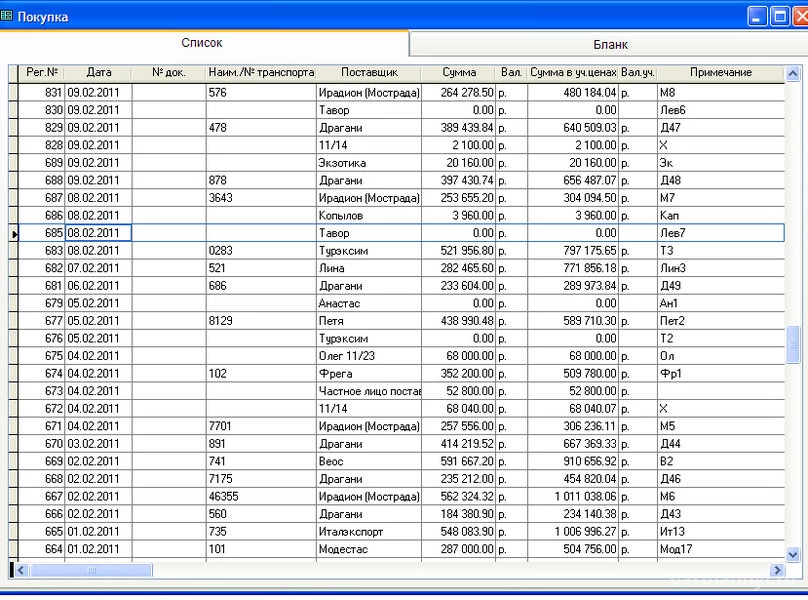Click the Наим./№ транспорта column header
This screenshot has width=808, height=600.
pos(261,73)
